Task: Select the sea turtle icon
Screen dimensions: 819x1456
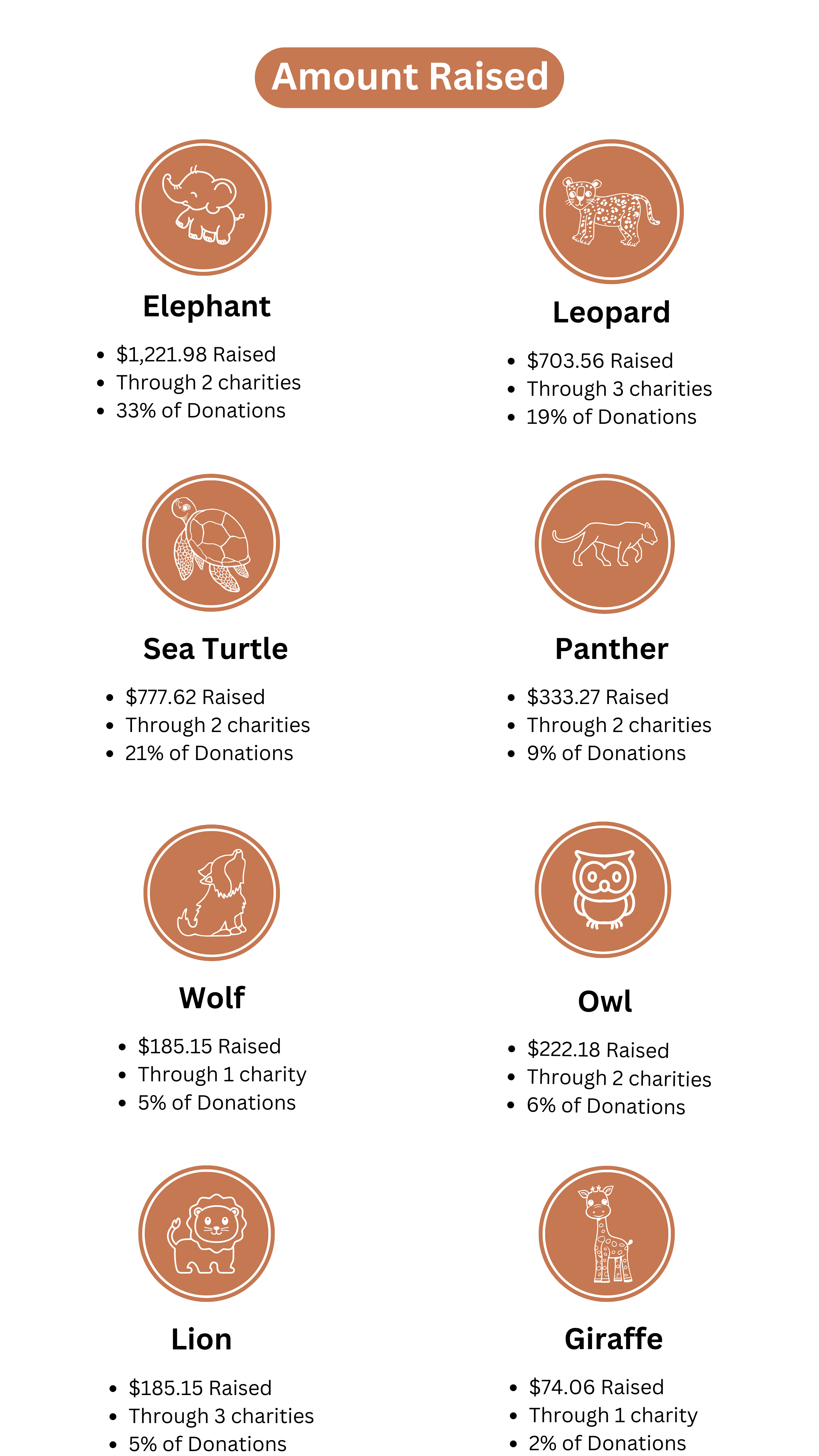Action: pyautogui.click(x=211, y=543)
